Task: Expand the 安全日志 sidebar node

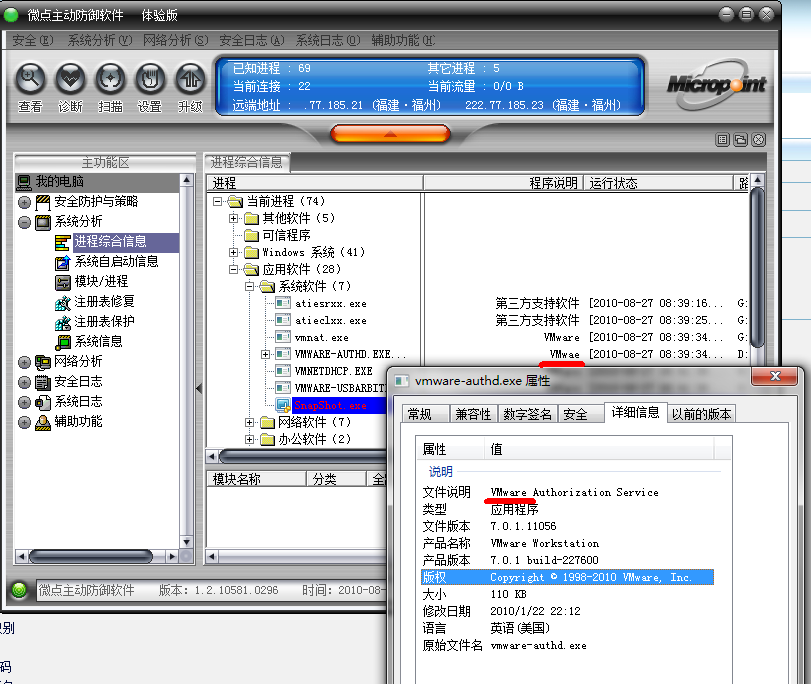Action: (24, 382)
